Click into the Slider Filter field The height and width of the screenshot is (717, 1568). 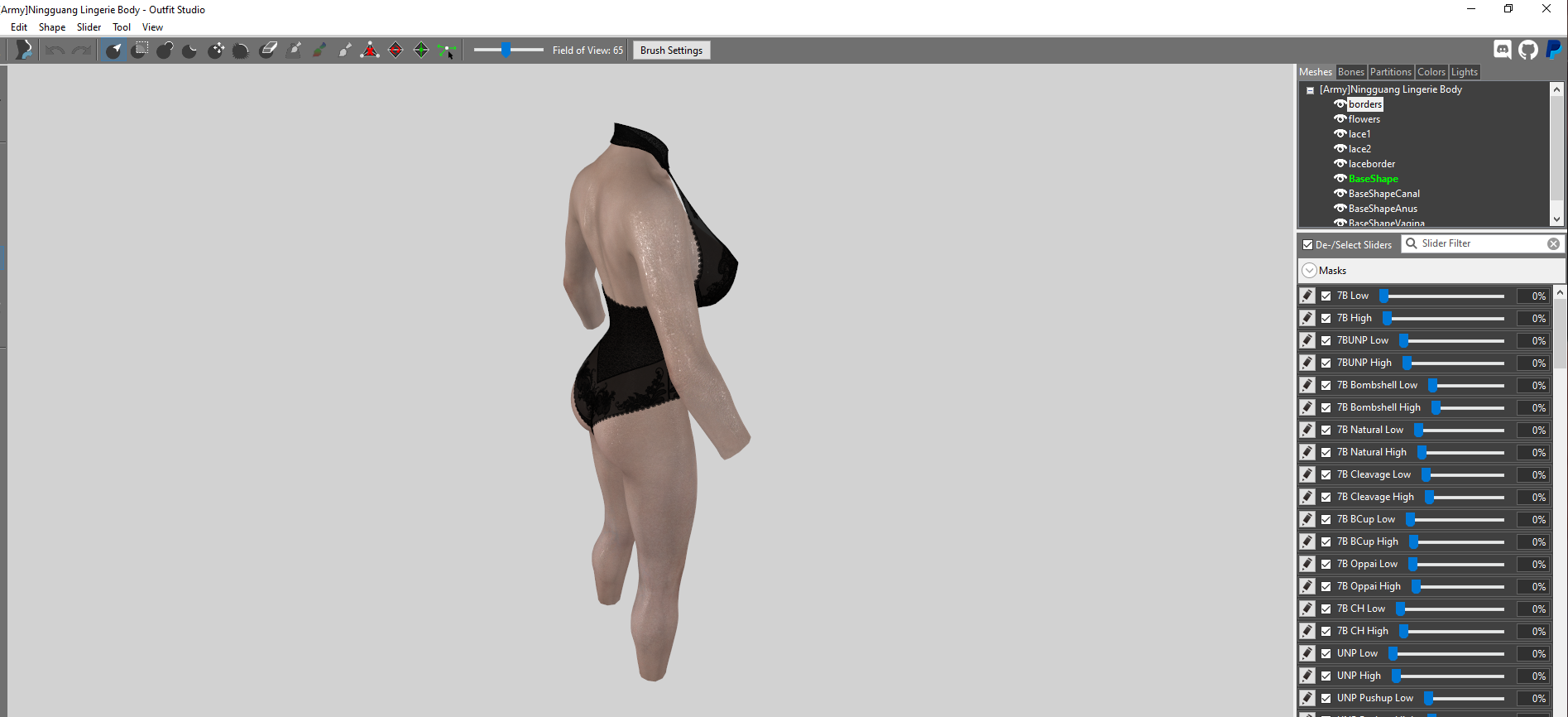click(1483, 243)
